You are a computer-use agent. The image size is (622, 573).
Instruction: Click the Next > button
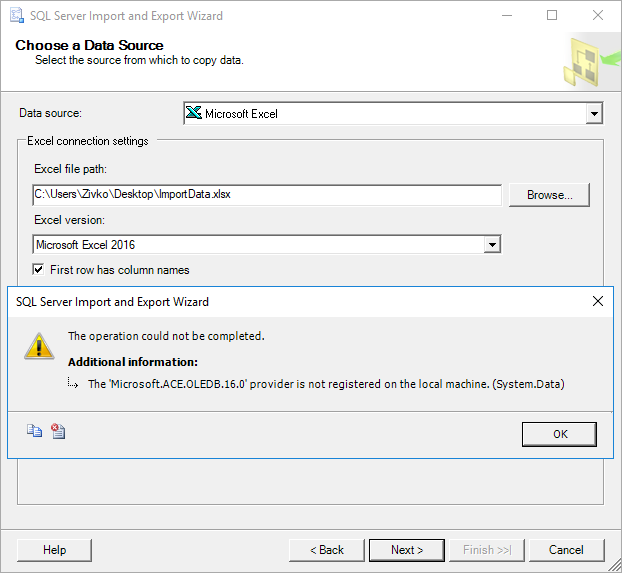coord(407,550)
